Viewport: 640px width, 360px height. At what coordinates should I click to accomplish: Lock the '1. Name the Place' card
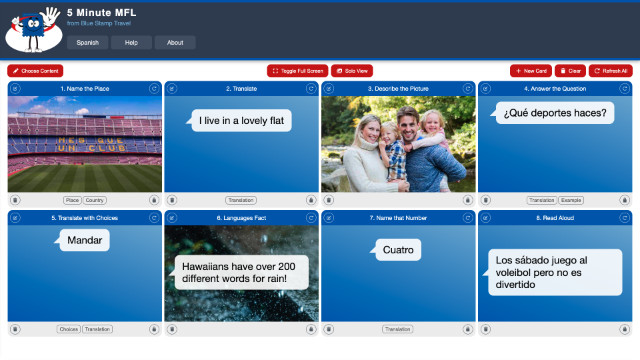[154, 200]
